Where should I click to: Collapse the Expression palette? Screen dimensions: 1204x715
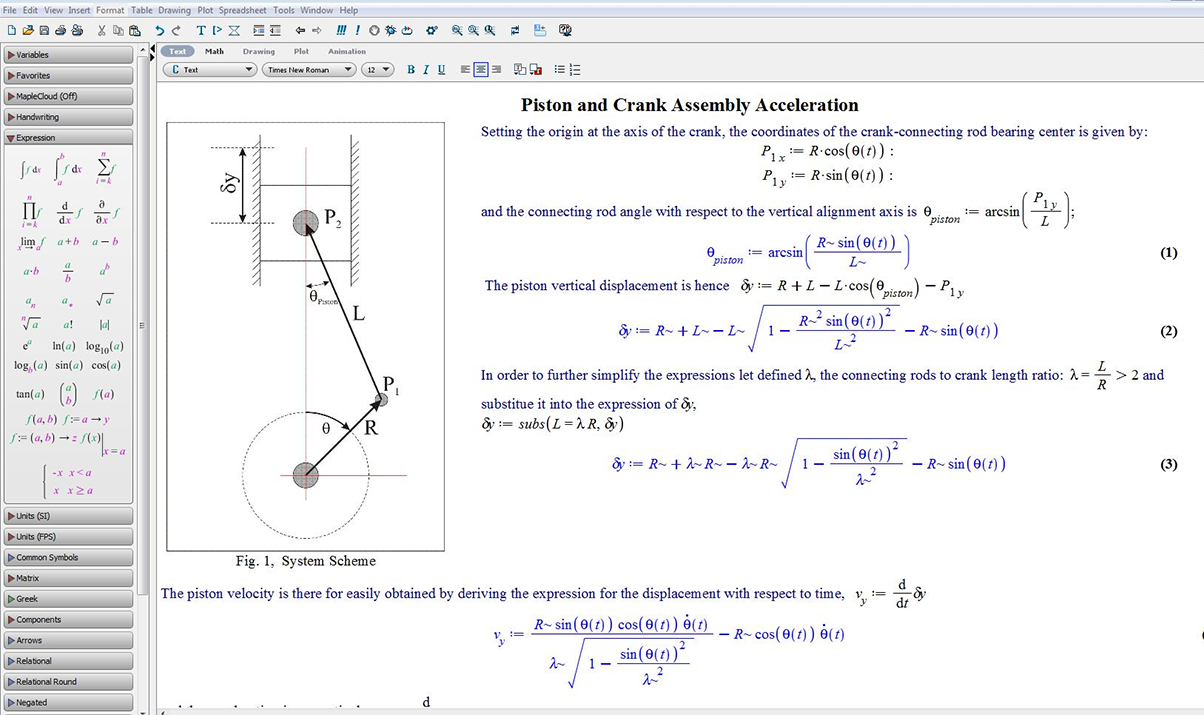[x=68, y=138]
